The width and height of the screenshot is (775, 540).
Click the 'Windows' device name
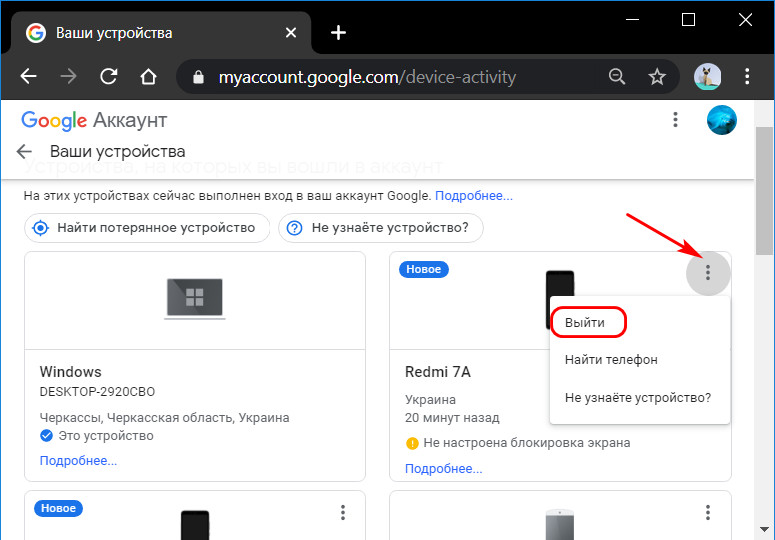pyautogui.click(x=70, y=372)
